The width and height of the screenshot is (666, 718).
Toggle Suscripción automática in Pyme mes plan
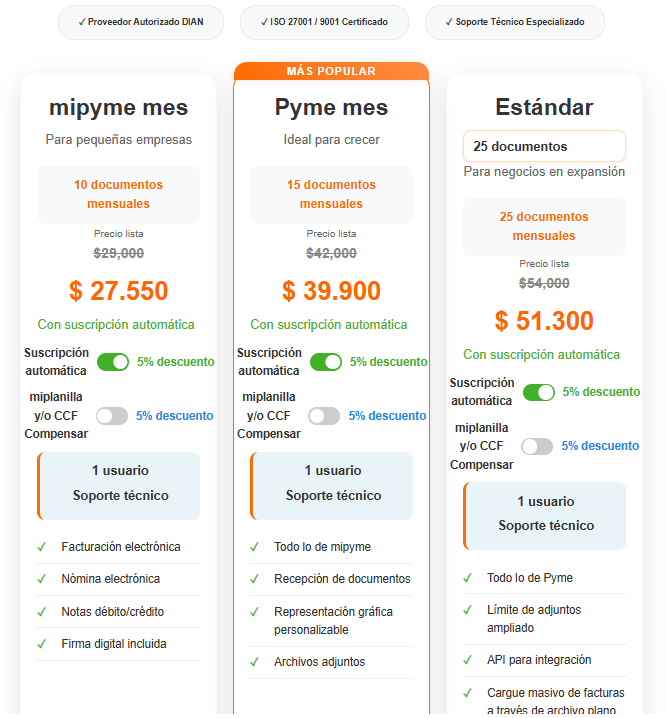[x=326, y=362]
